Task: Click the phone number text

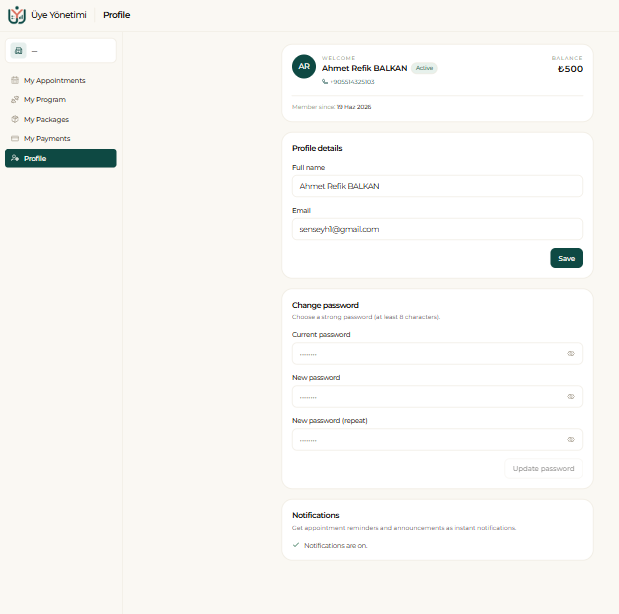Action: [353, 82]
